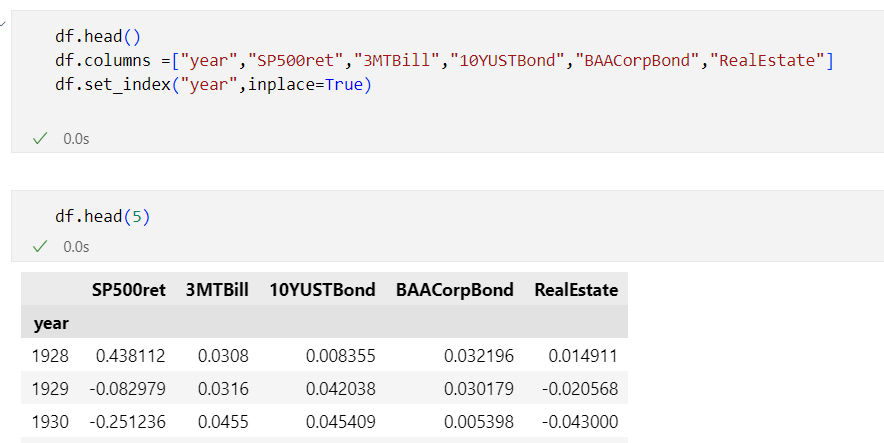Click the year index label in output table
Viewport: 884px width, 443px height.
click(x=51, y=324)
